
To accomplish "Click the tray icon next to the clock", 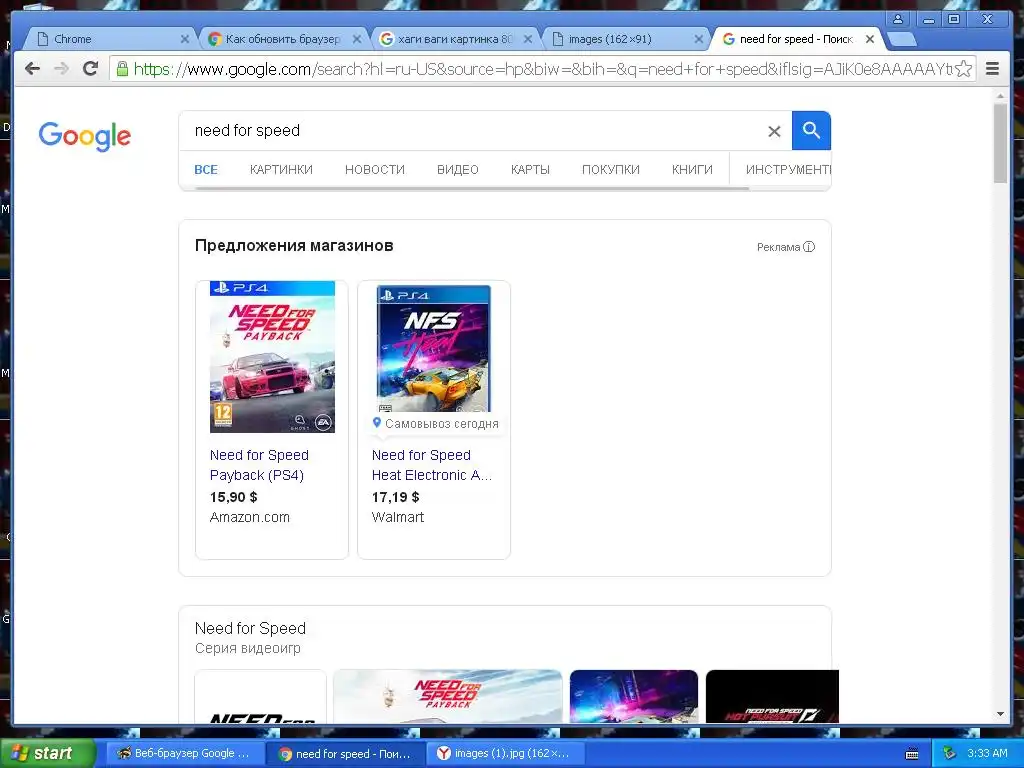I will [950, 754].
